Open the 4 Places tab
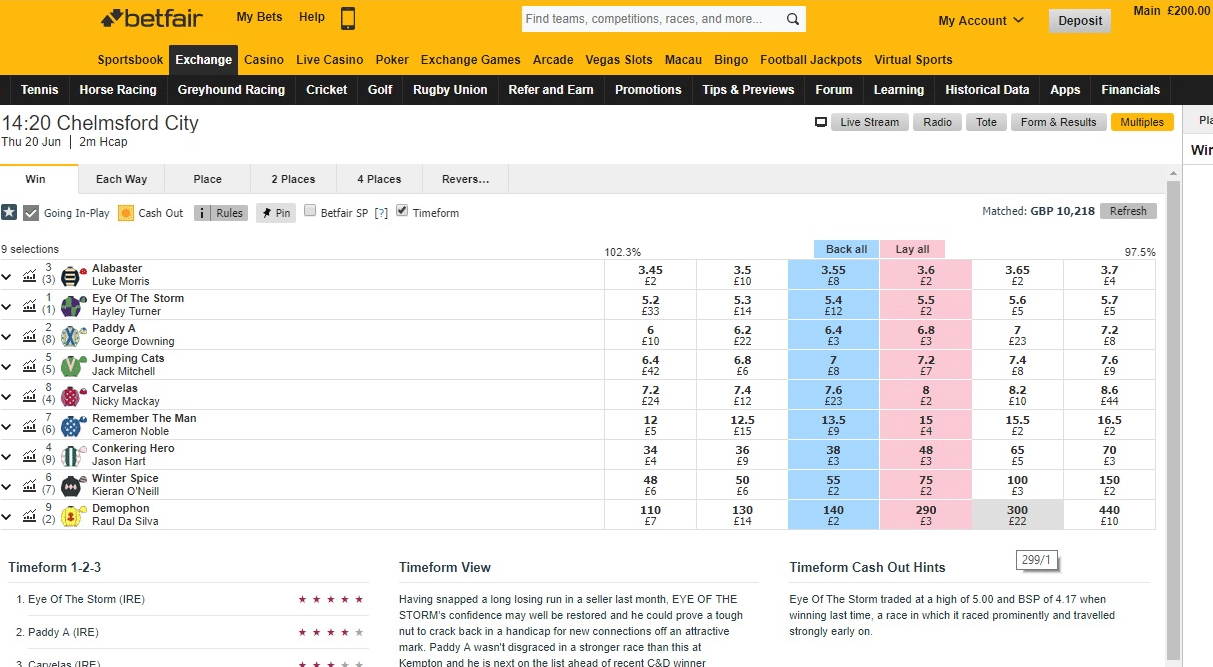 (379, 179)
